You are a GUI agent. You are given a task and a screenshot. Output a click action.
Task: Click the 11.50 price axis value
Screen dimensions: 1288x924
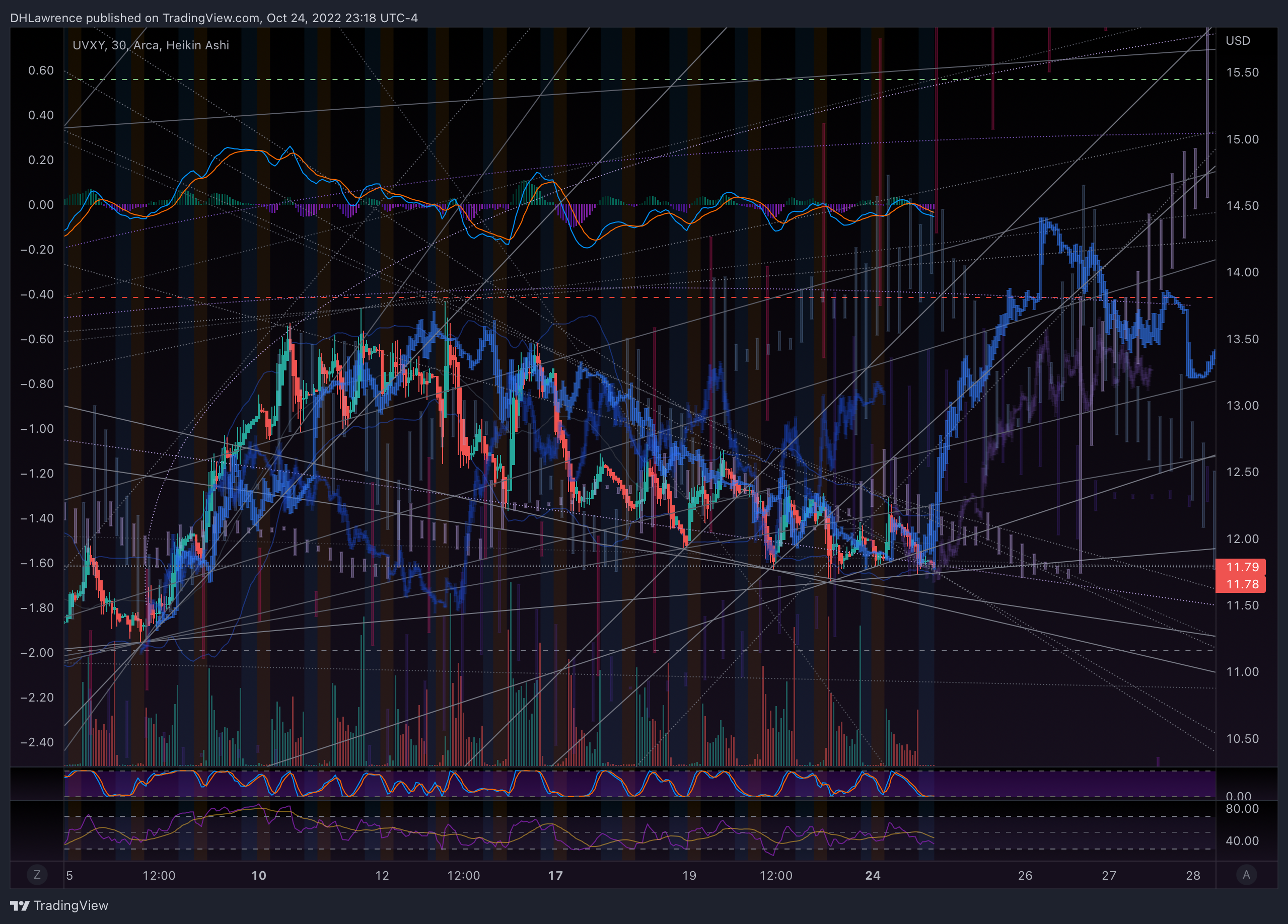click(1242, 605)
